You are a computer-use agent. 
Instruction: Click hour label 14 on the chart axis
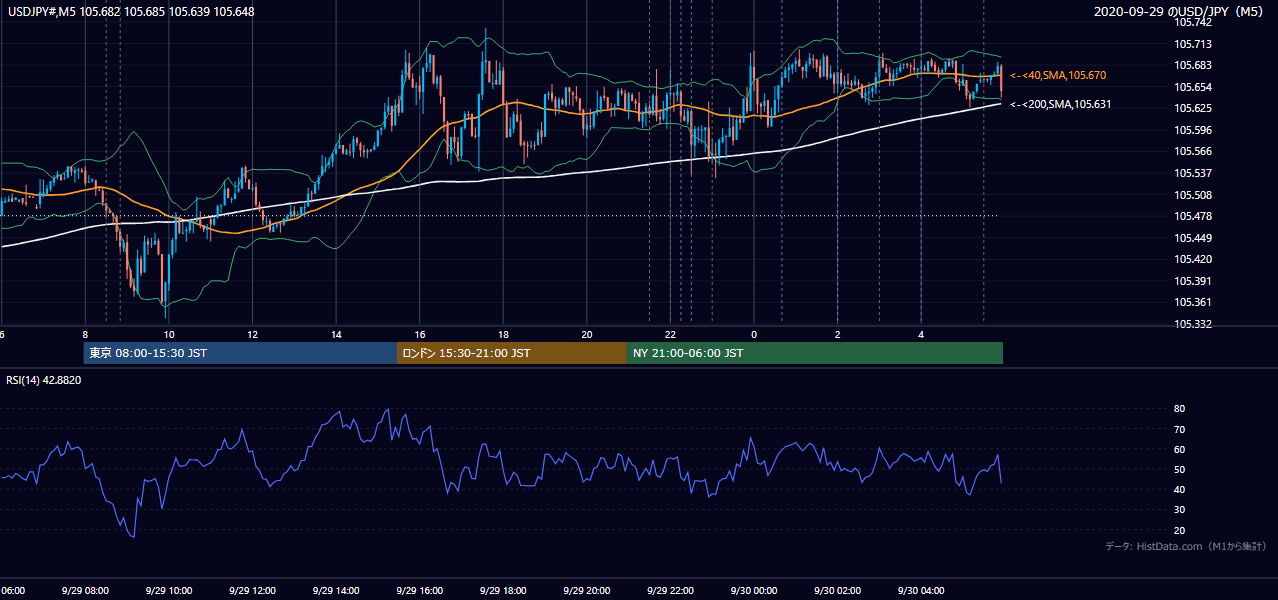click(336, 335)
